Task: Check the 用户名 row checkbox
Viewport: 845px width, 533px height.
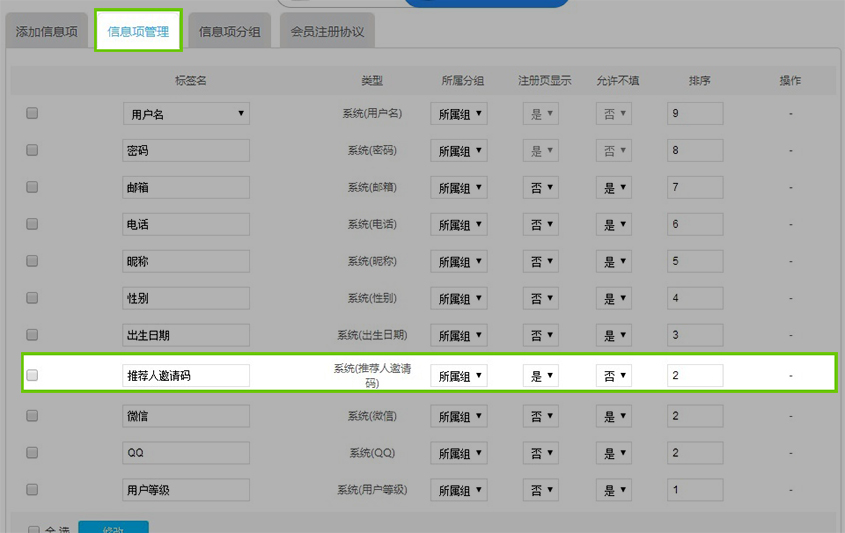Action: click(x=32, y=113)
